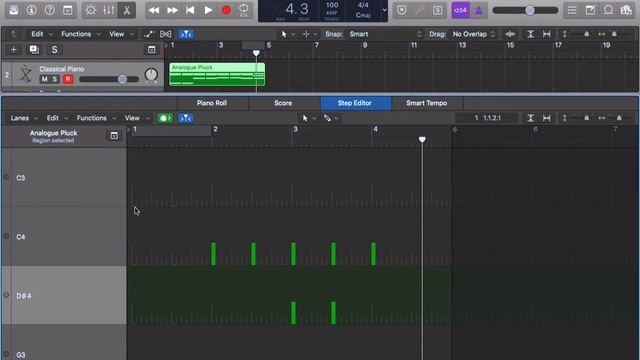Select the Pencil tool menu in Step Editor

click(331, 118)
